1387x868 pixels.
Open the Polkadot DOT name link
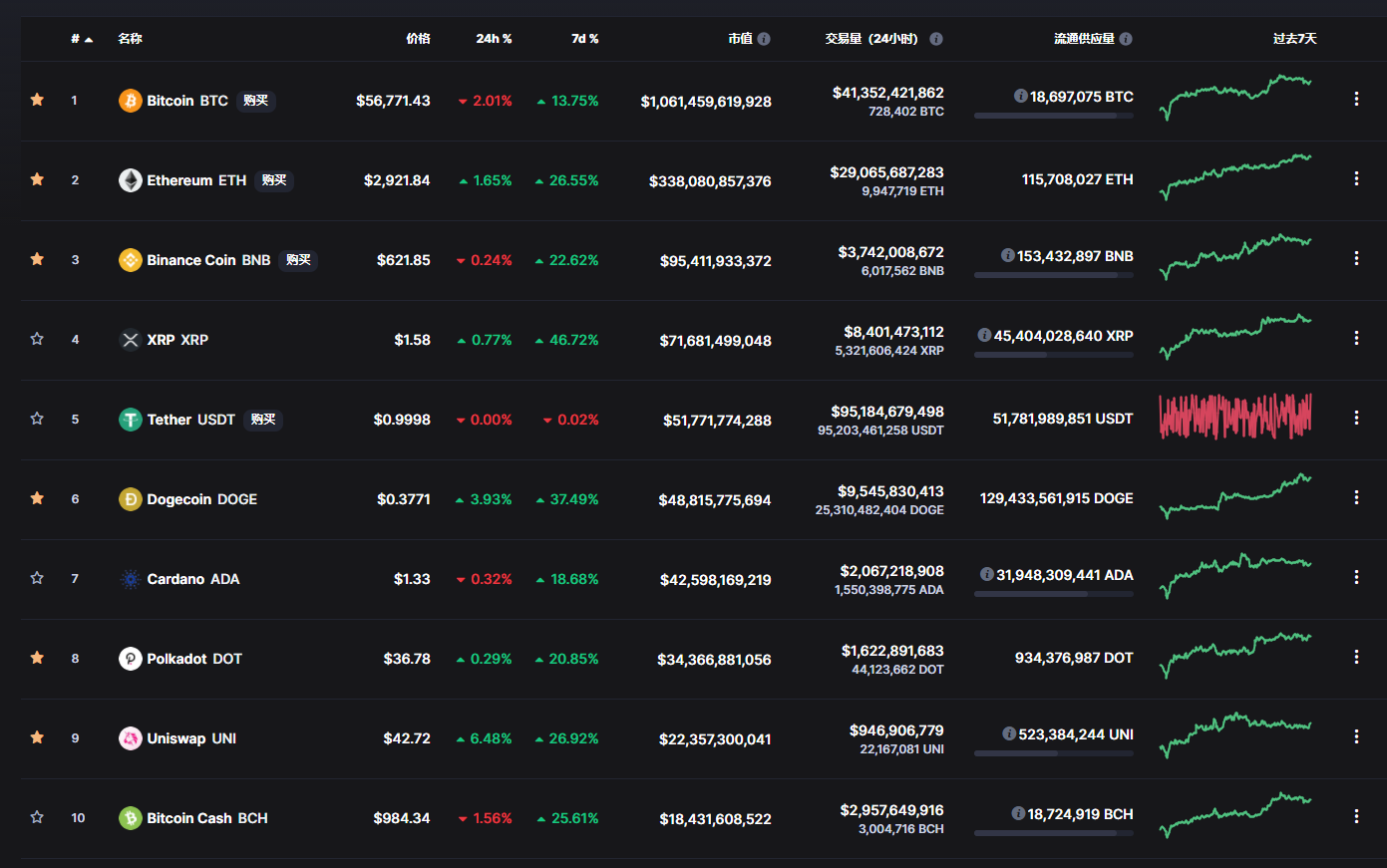[x=194, y=659]
